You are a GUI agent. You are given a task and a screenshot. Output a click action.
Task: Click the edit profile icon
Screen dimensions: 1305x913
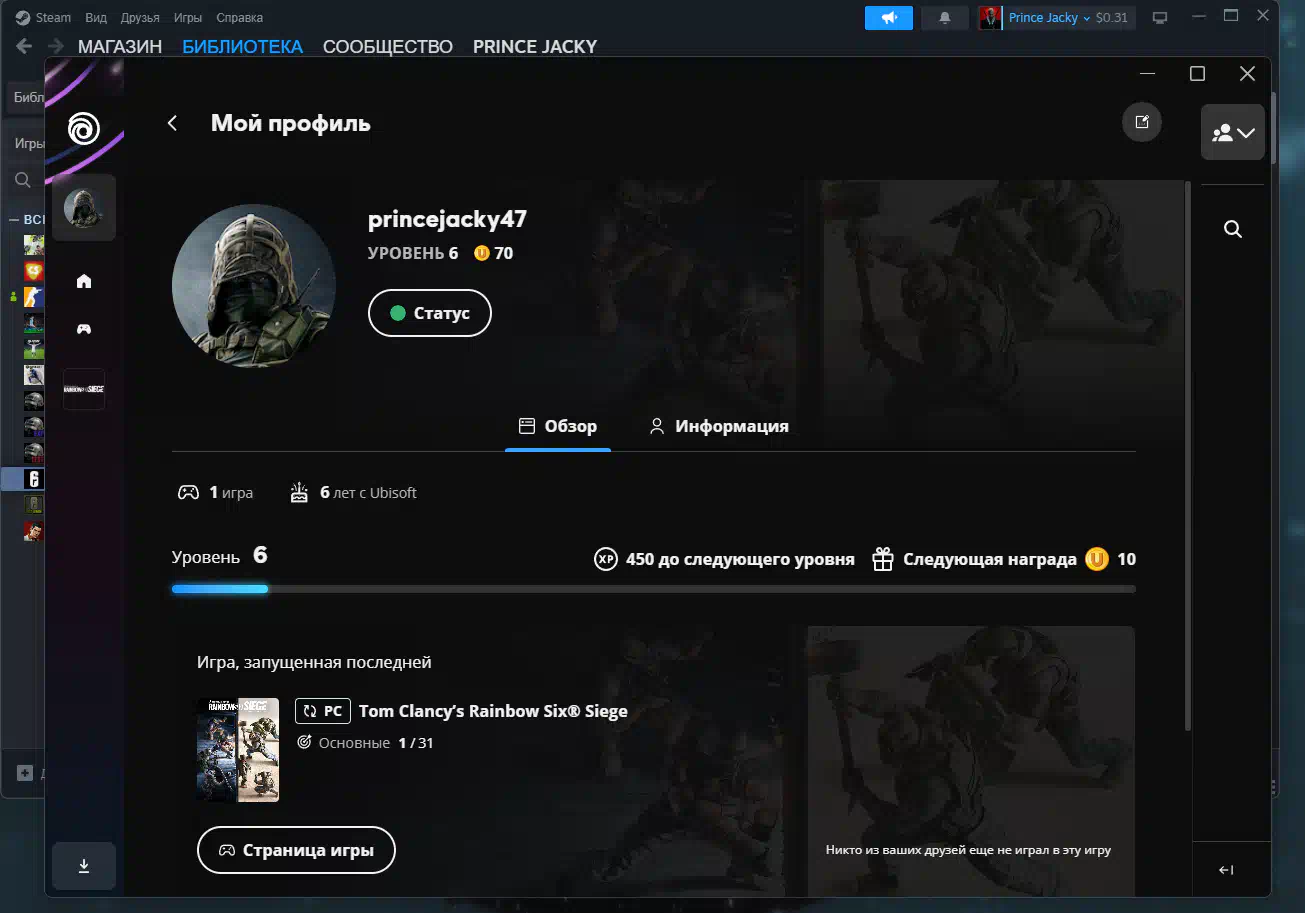pos(1142,122)
